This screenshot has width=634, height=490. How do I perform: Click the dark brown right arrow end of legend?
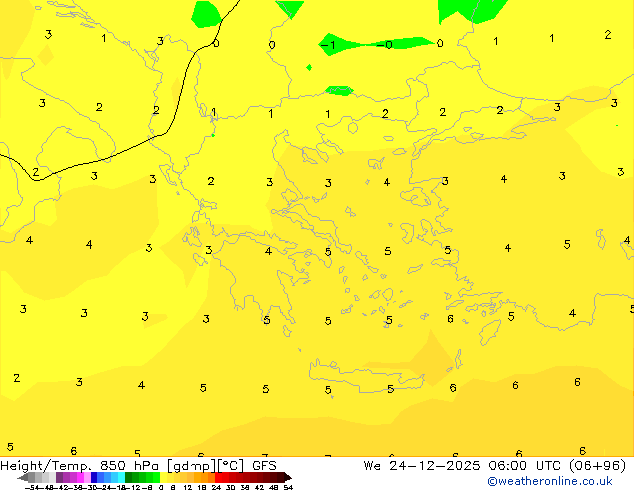pyautogui.click(x=288, y=477)
